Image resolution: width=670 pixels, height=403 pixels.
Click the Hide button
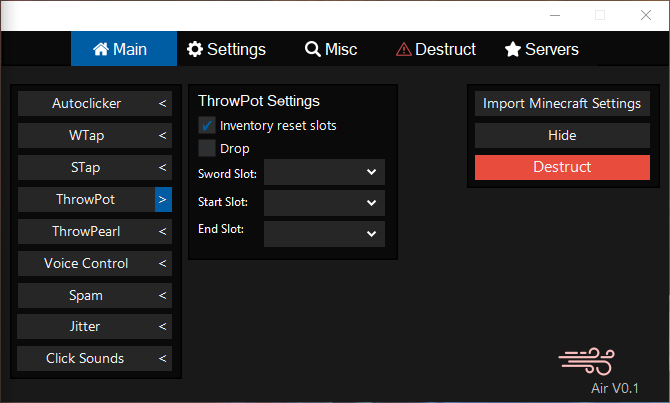[562, 135]
